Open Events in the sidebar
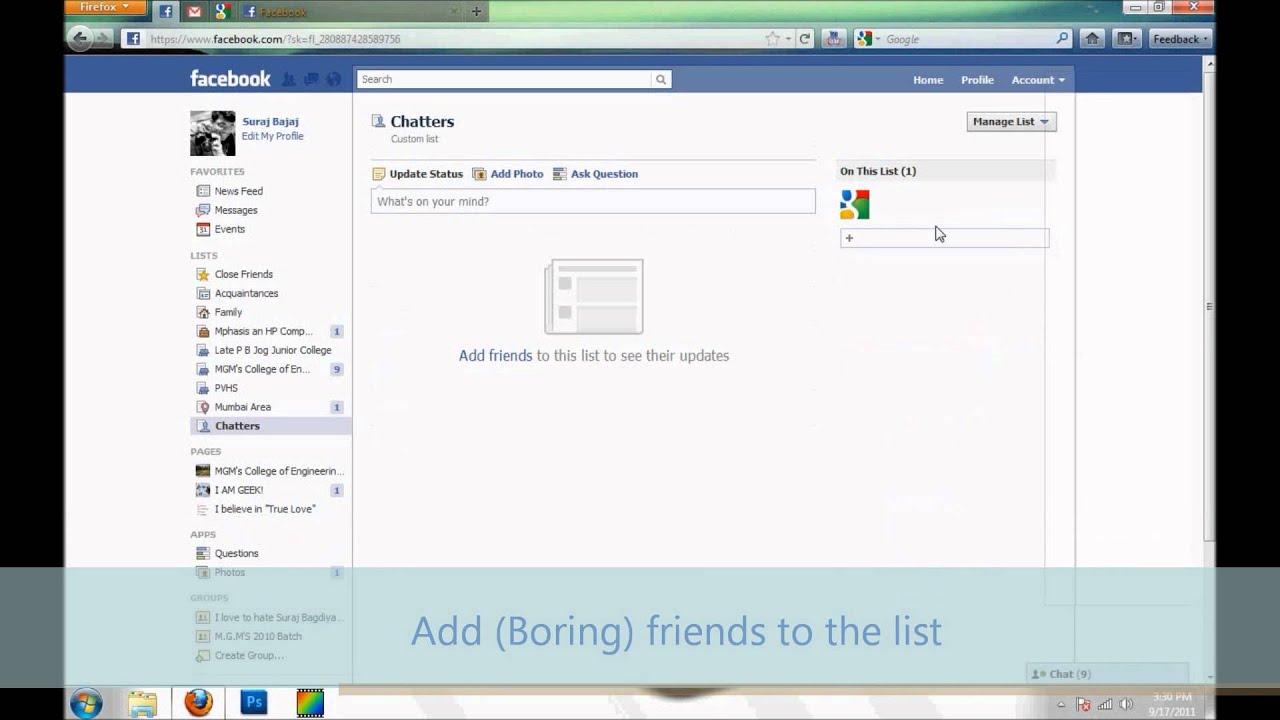The width and height of the screenshot is (1280, 720). [x=229, y=229]
